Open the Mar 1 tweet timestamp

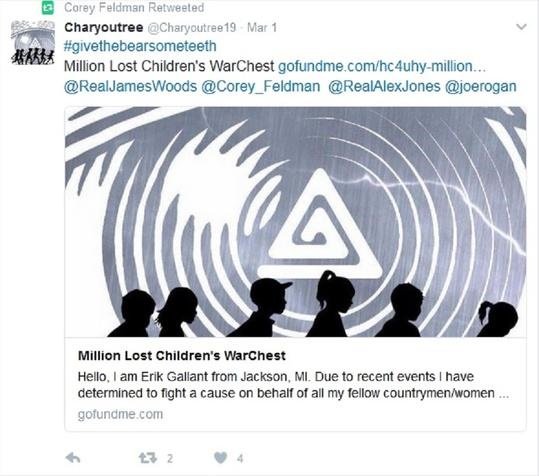pyautogui.click(x=262, y=27)
